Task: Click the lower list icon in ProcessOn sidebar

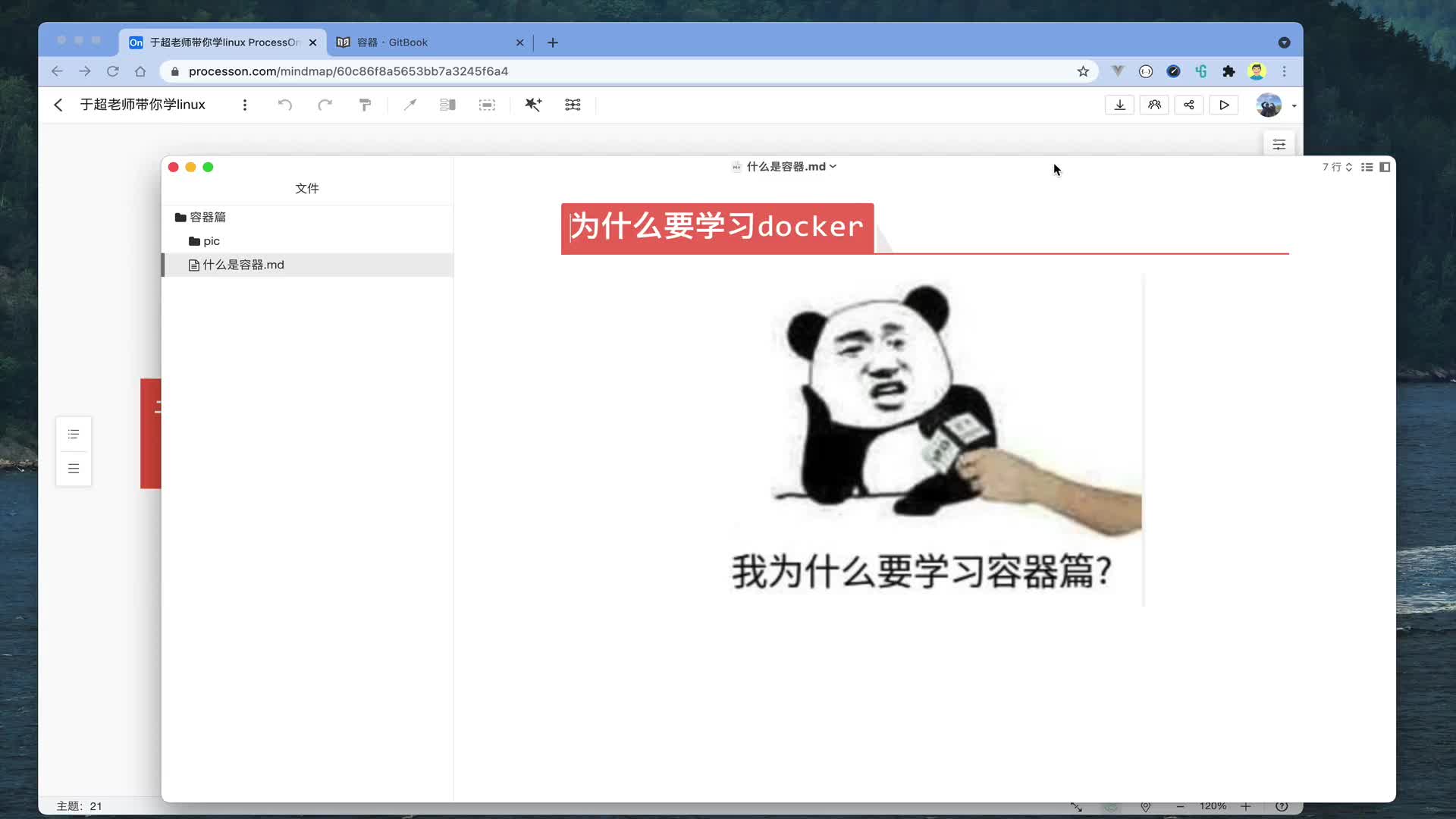Action: click(74, 469)
